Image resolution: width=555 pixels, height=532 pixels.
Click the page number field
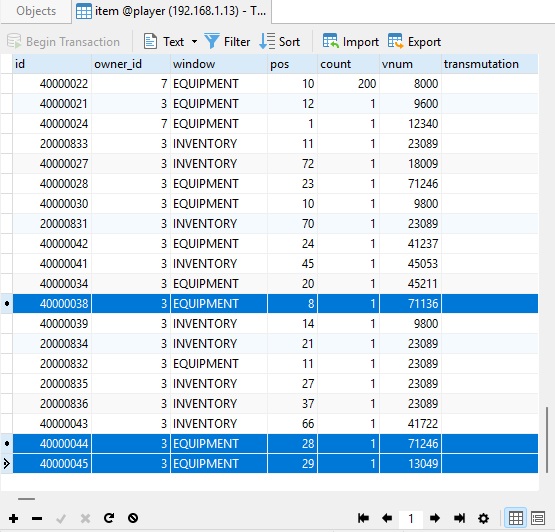(411, 519)
